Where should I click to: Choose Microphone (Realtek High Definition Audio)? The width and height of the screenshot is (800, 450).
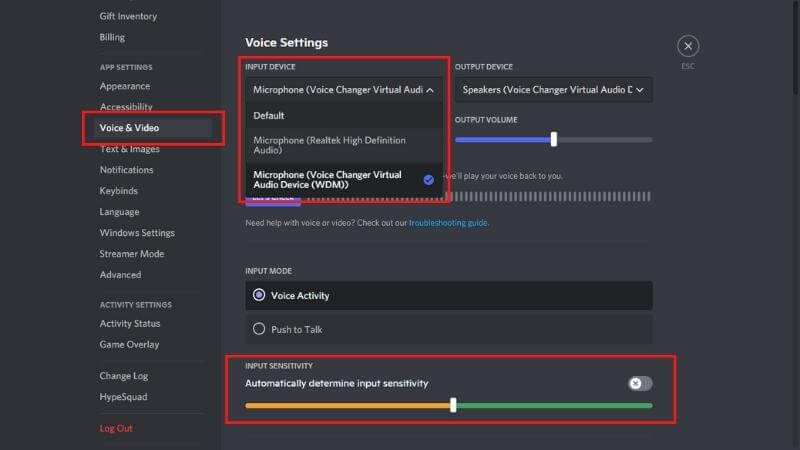click(x=344, y=145)
